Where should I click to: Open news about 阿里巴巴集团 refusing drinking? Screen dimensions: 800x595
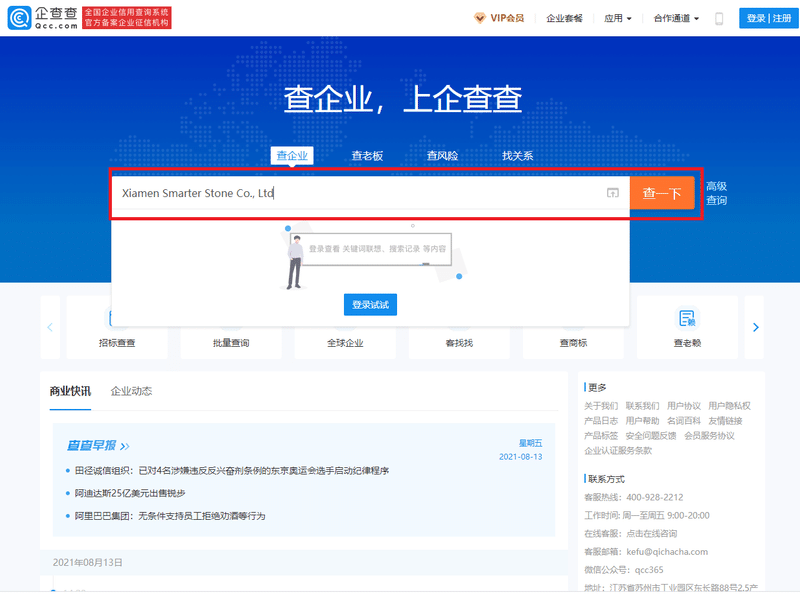click(x=170, y=516)
